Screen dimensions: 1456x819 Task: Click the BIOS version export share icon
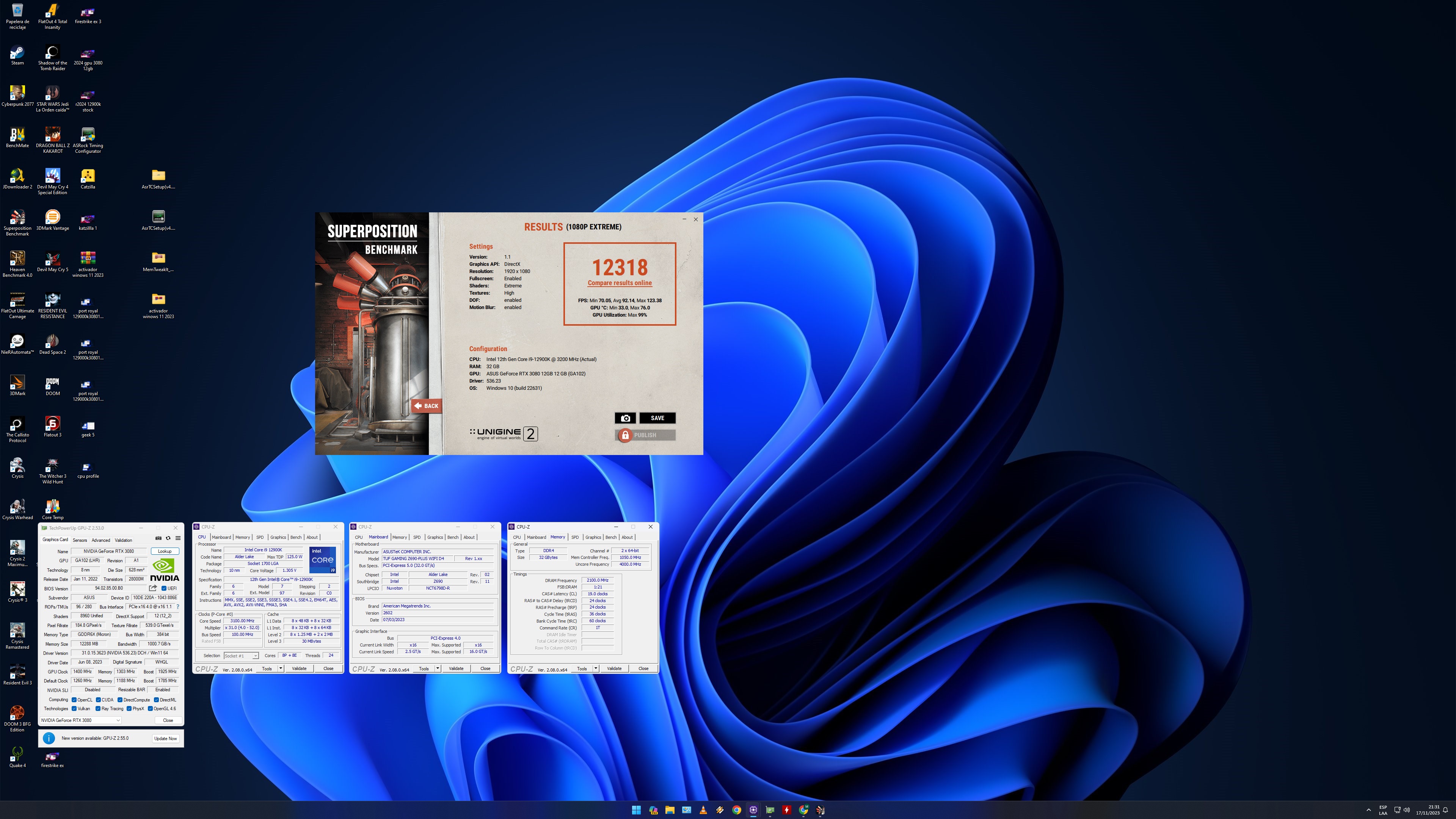coord(152,588)
